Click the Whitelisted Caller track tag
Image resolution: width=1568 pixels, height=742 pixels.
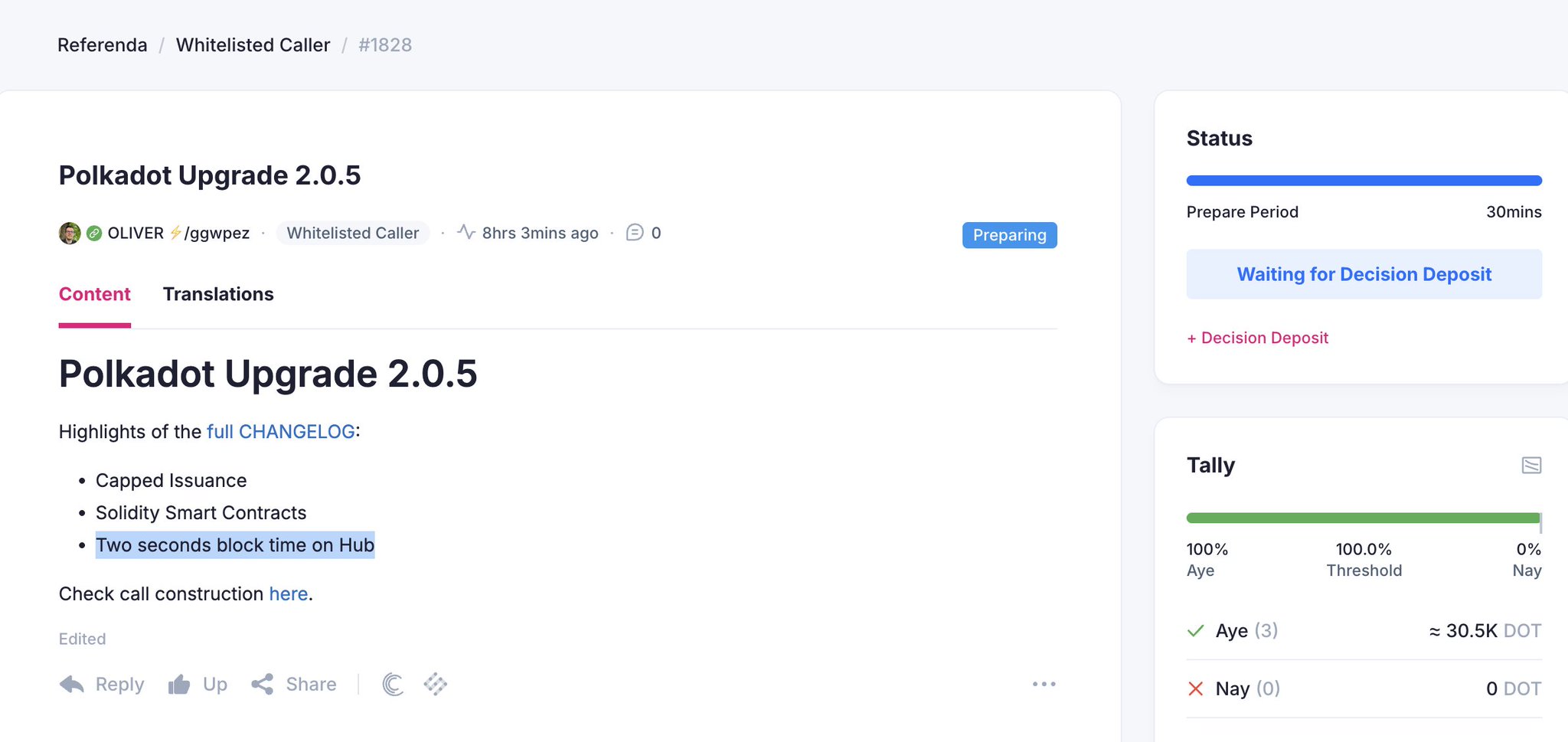353,233
